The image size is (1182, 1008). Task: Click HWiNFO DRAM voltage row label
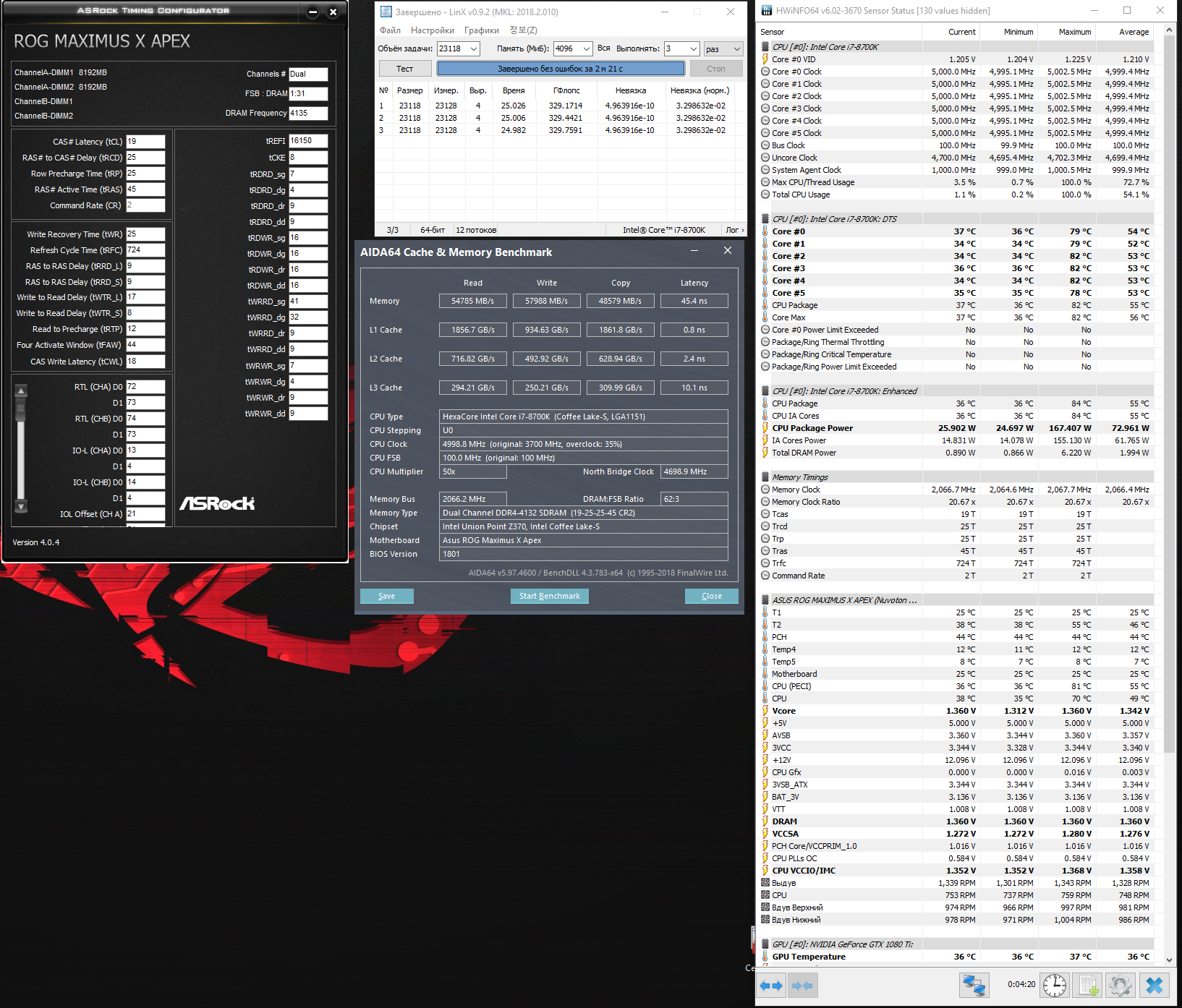pyautogui.click(x=784, y=821)
